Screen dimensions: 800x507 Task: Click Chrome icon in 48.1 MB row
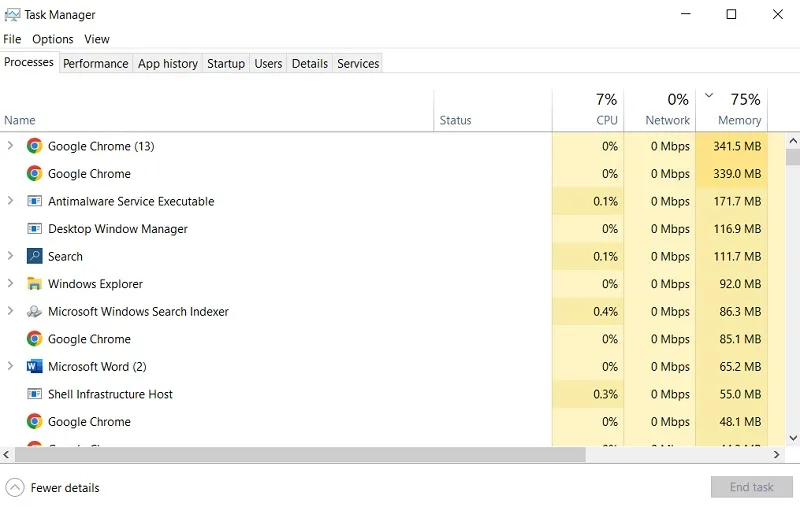click(34, 421)
